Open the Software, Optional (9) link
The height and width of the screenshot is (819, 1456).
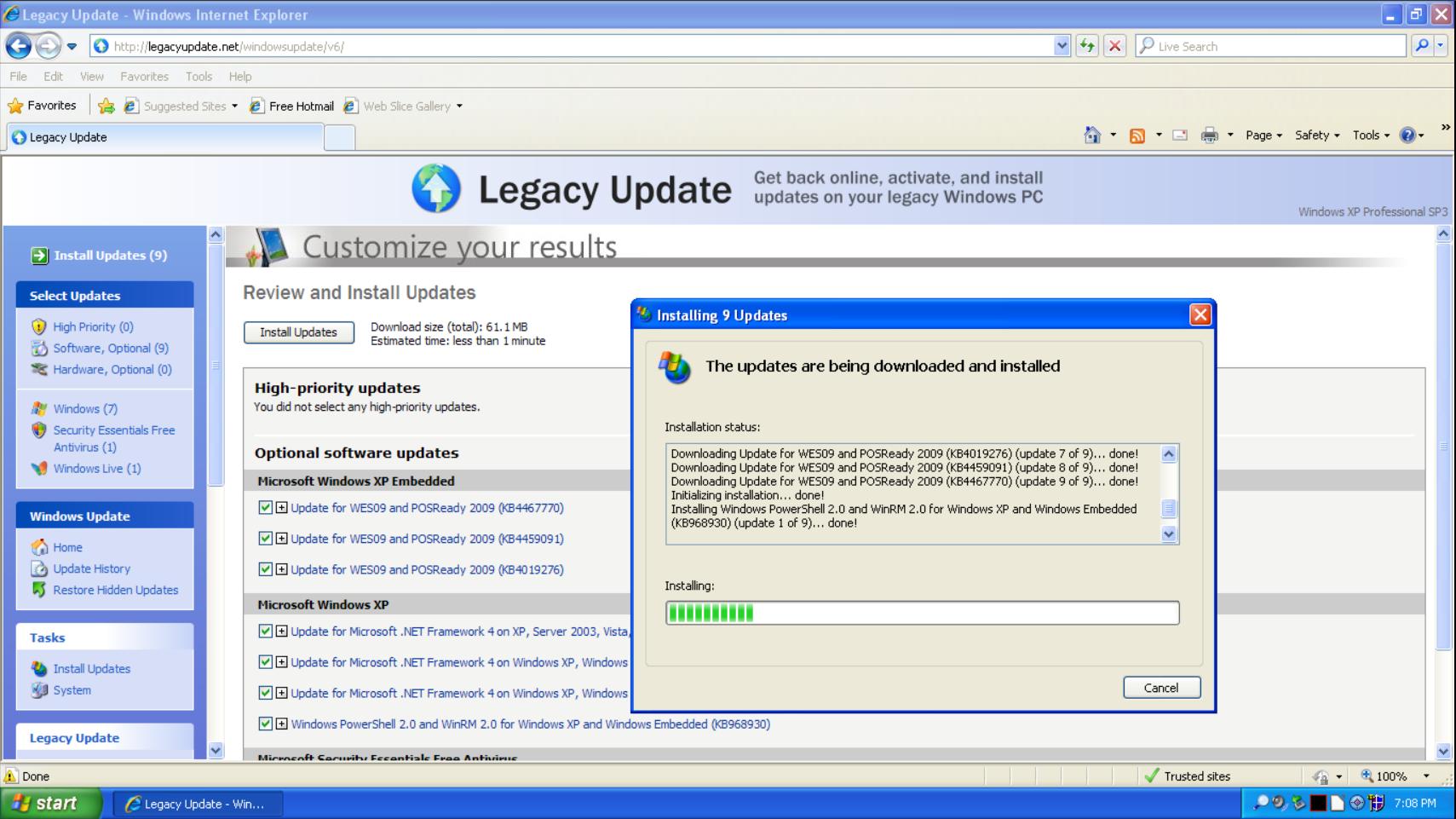[x=111, y=348]
